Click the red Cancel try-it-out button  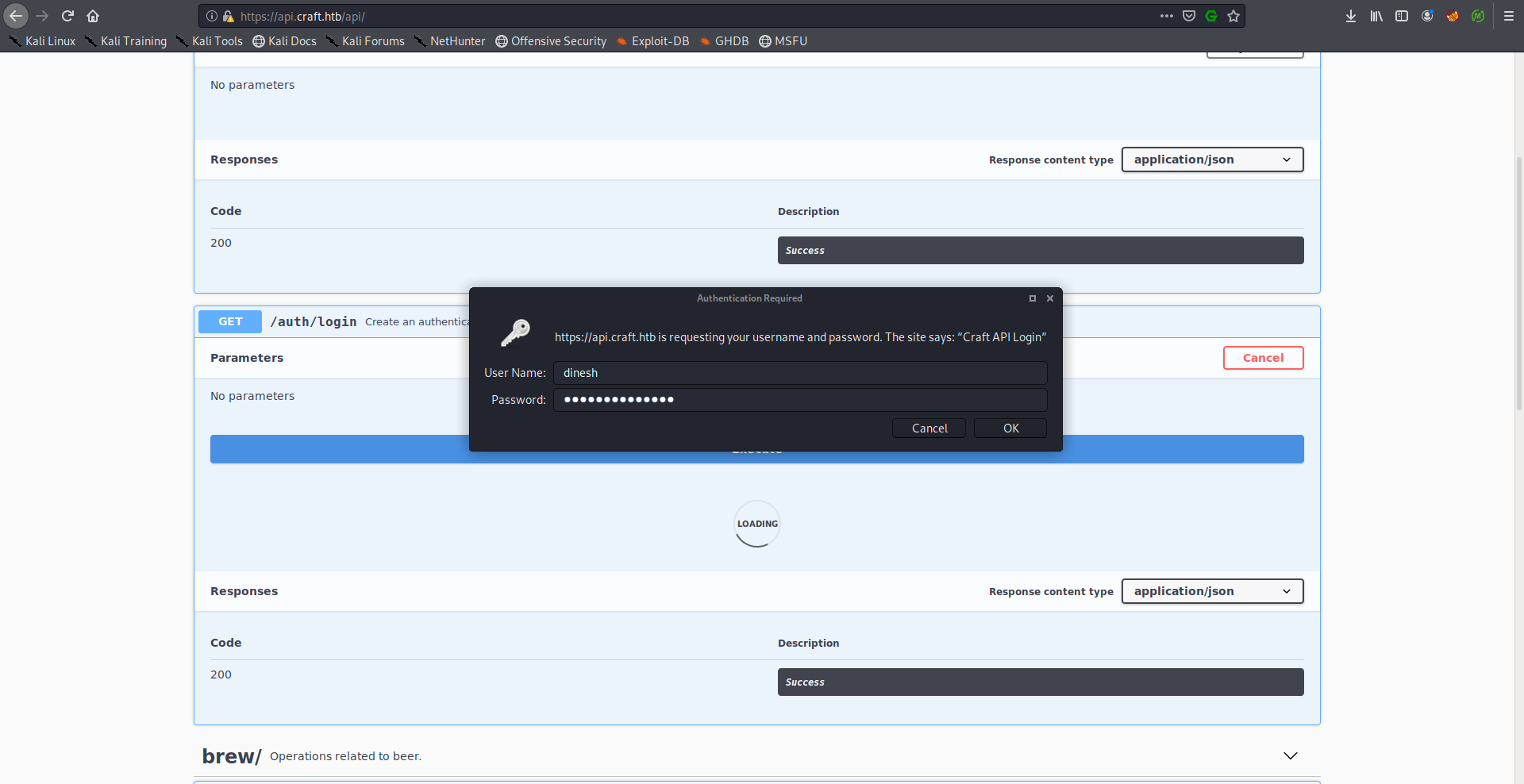tap(1262, 358)
